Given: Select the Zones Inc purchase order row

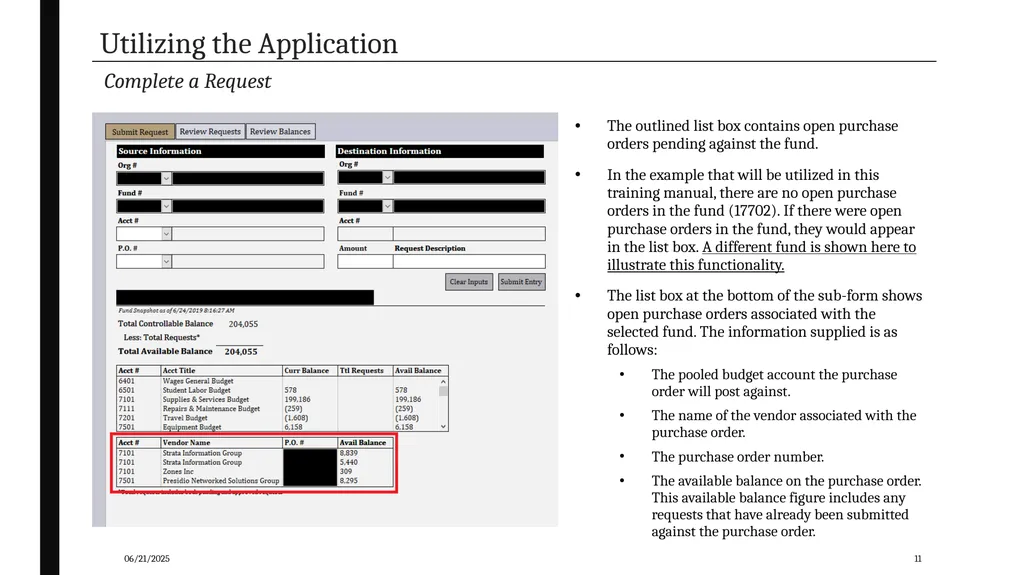Looking at the screenshot, I should point(255,471).
